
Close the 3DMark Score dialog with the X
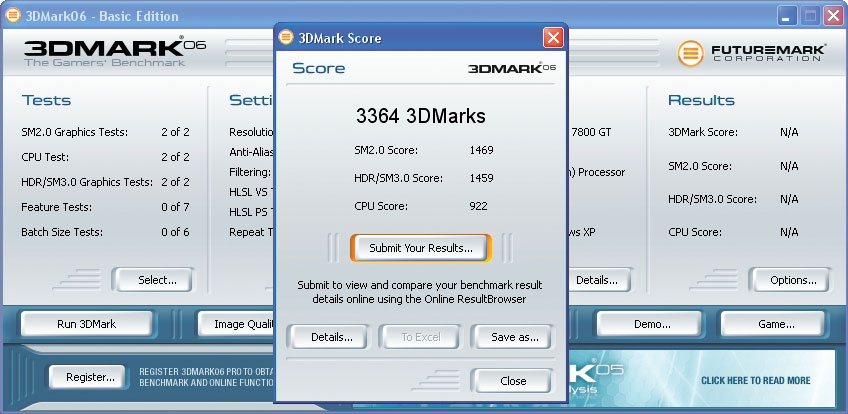click(552, 38)
